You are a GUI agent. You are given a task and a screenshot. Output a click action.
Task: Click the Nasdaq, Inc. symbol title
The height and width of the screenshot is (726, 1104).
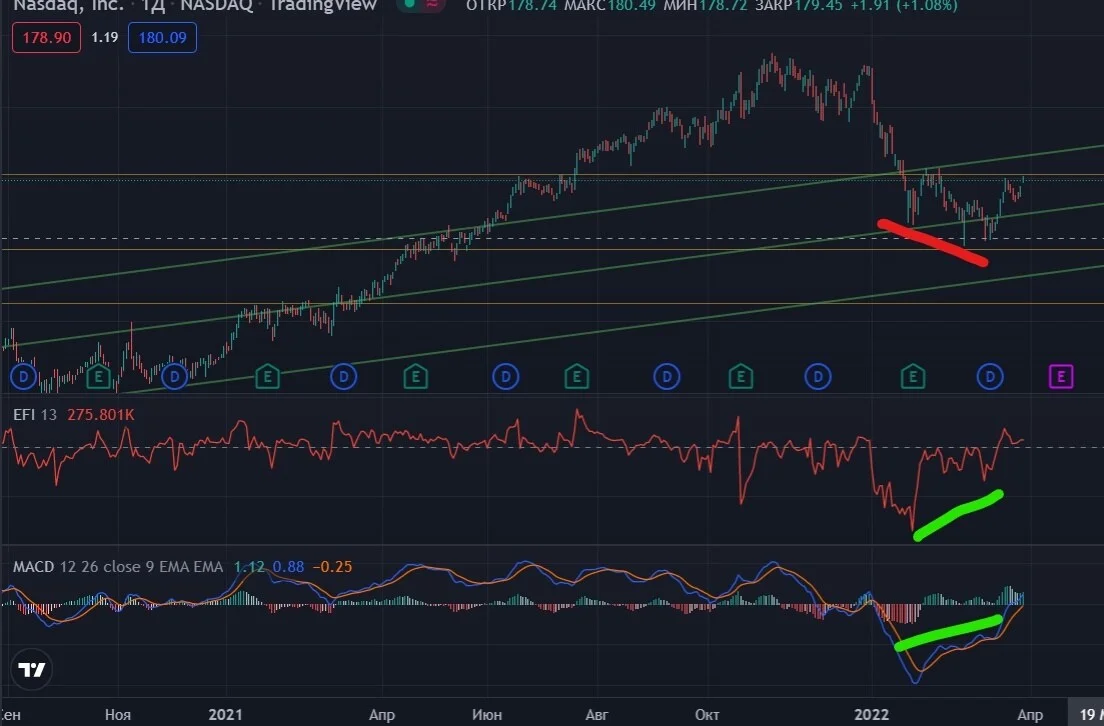coord(68,6)
